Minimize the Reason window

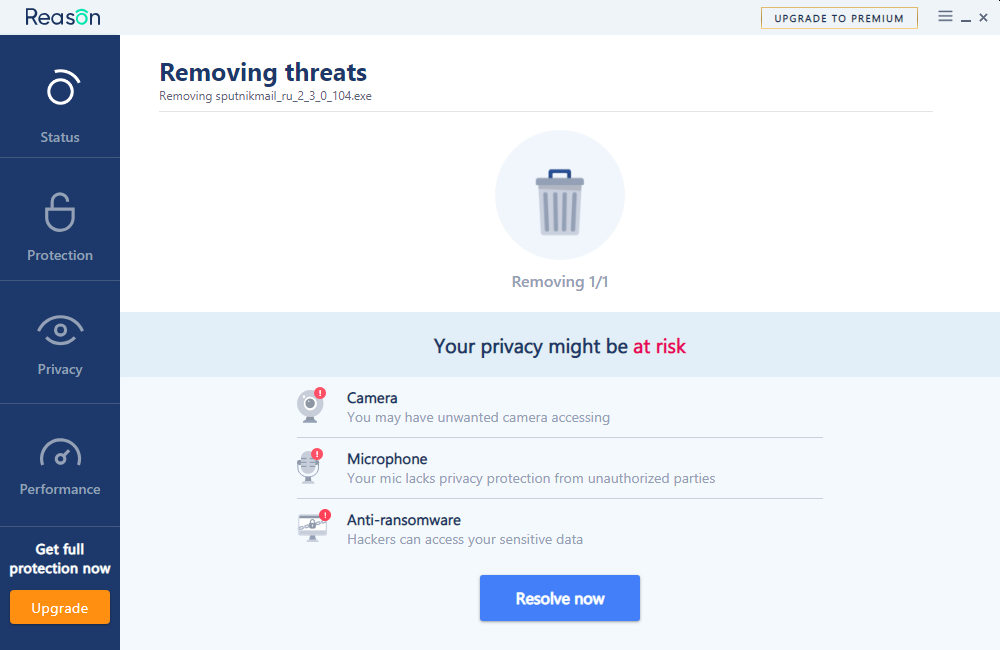pos(966,18)
